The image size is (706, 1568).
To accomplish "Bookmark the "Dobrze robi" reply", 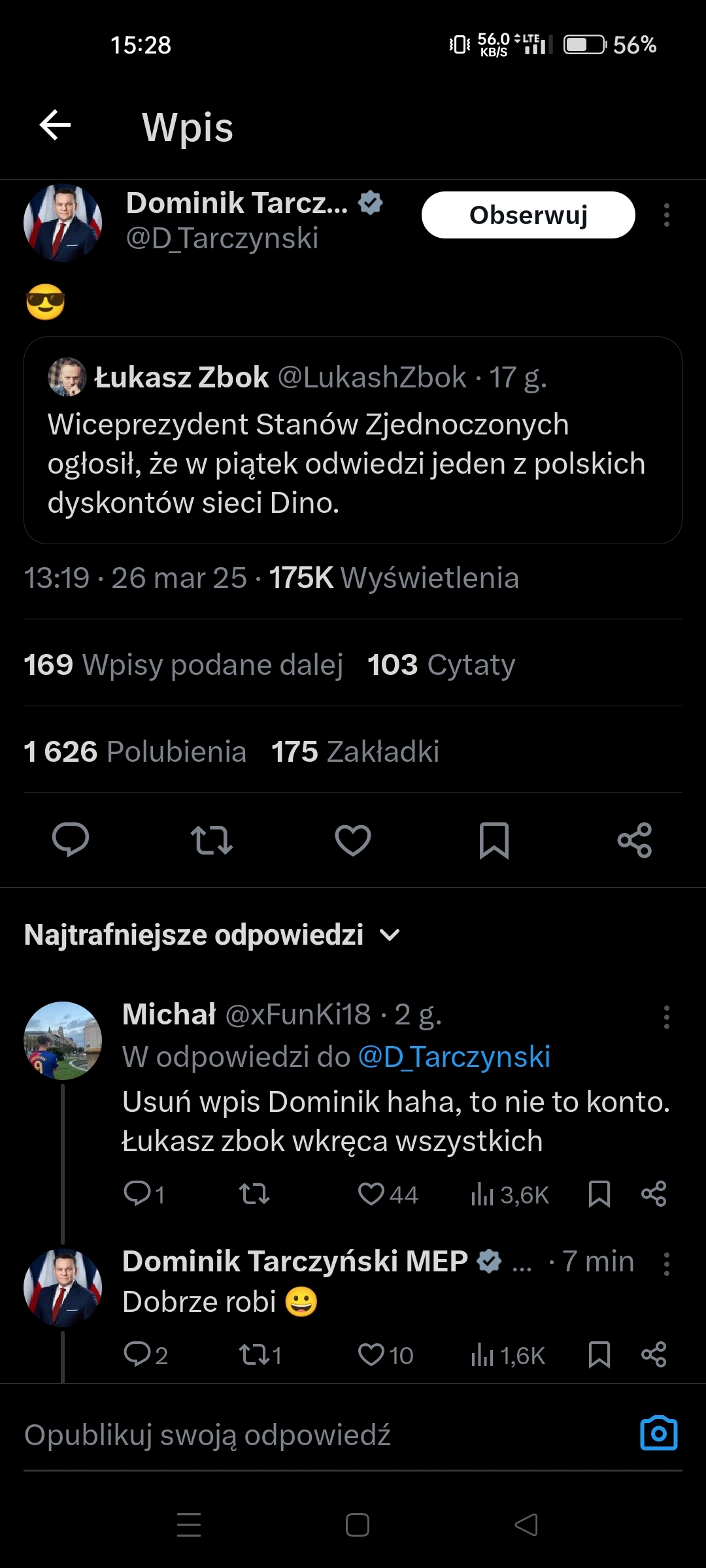I will click(599, 1355).
